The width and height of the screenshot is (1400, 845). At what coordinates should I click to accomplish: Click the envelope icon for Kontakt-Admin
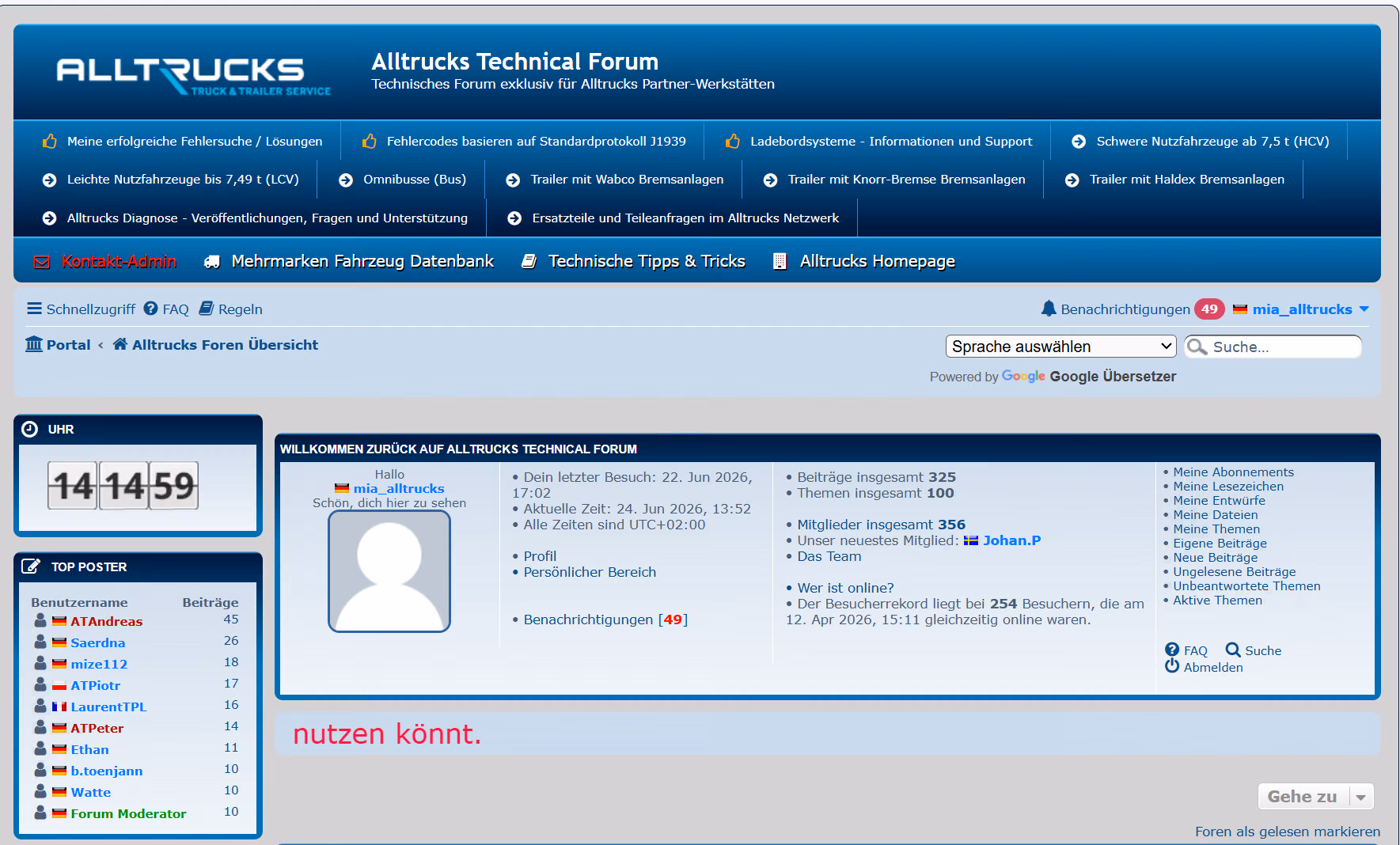tap(41, 262)
